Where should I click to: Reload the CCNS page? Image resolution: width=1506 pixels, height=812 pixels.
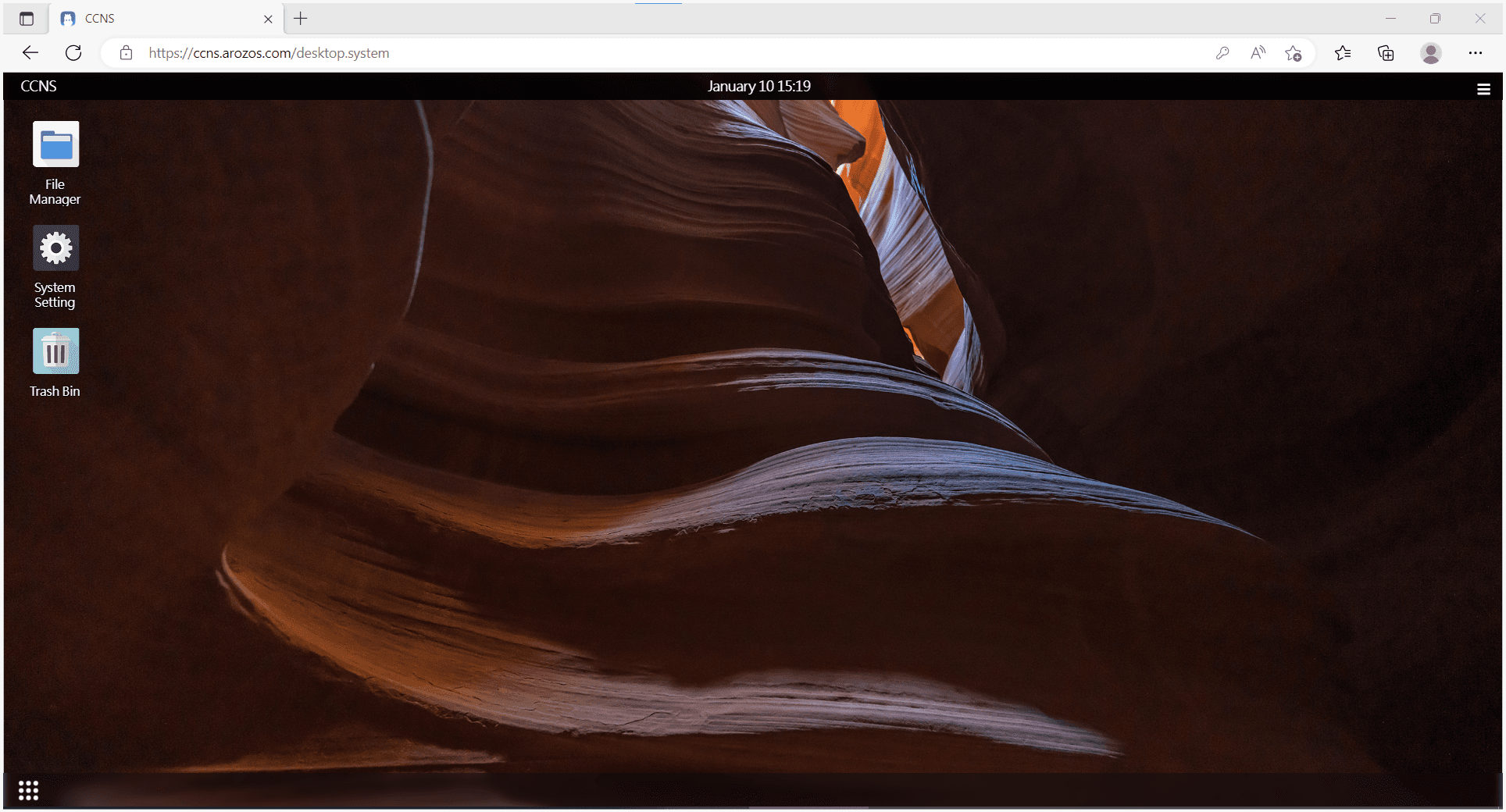[x=74, y=53]
